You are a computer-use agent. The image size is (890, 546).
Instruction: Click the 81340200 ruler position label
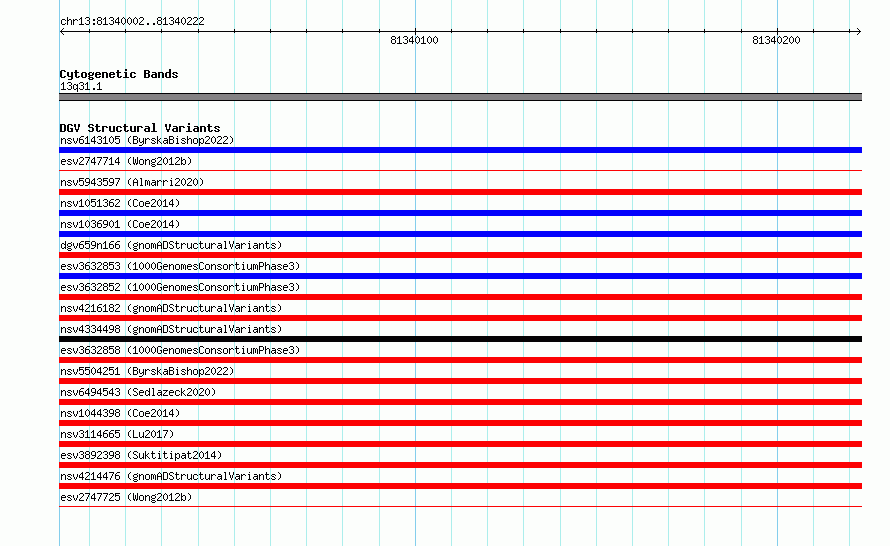[x=776, y=40]
